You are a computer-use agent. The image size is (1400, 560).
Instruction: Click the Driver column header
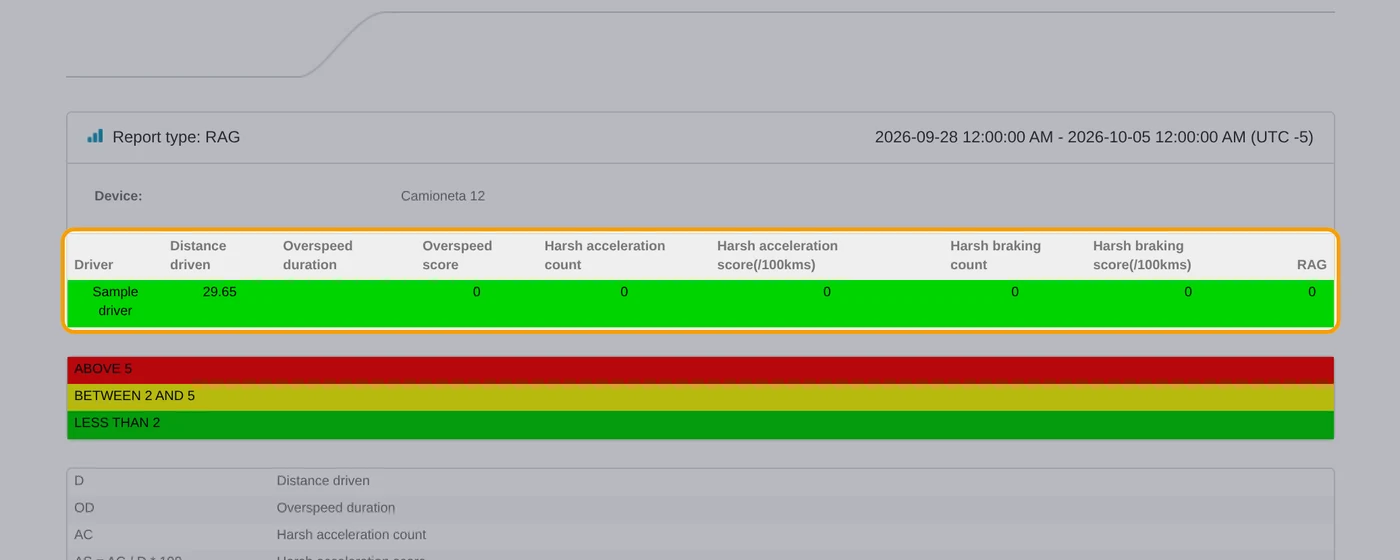click(x=94, y=265)
